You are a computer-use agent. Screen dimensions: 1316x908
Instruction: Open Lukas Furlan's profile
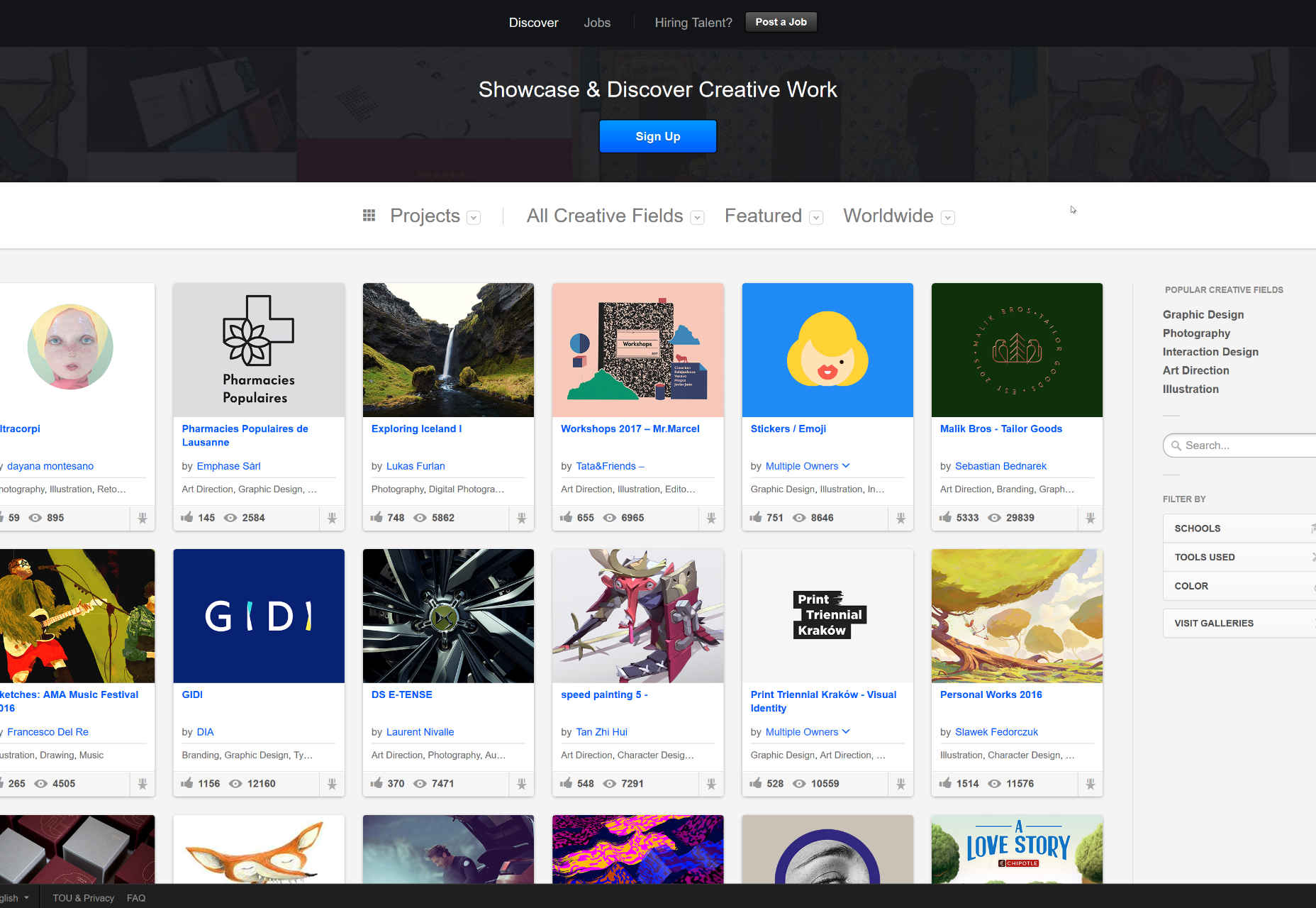416,466
